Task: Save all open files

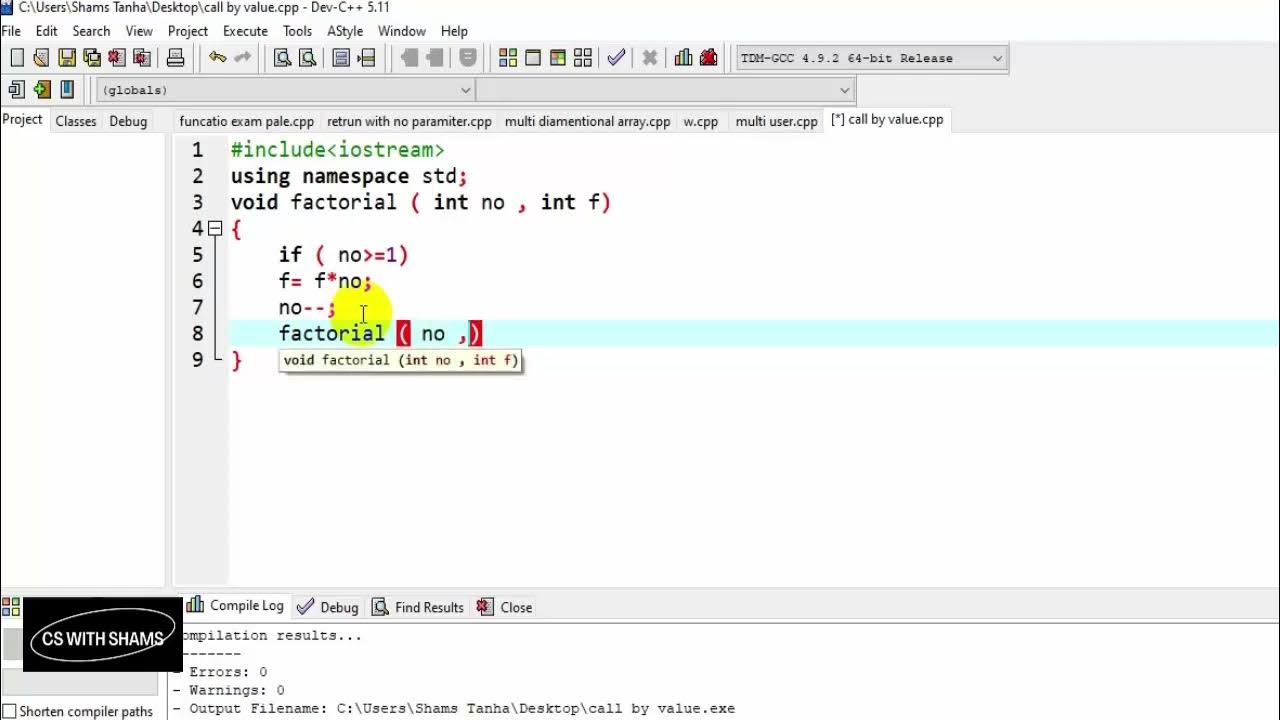Action: pyautogui.click(x=91, y=58)
